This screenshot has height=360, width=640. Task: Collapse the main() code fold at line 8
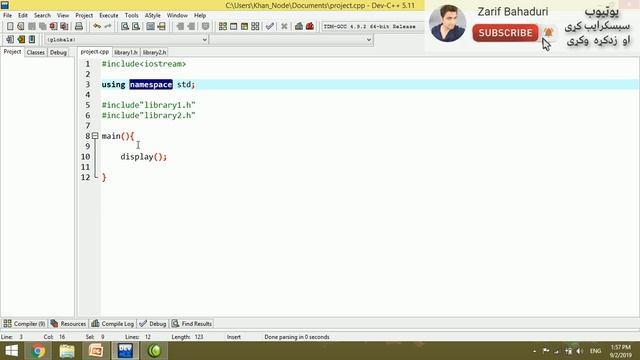point(95,136)
